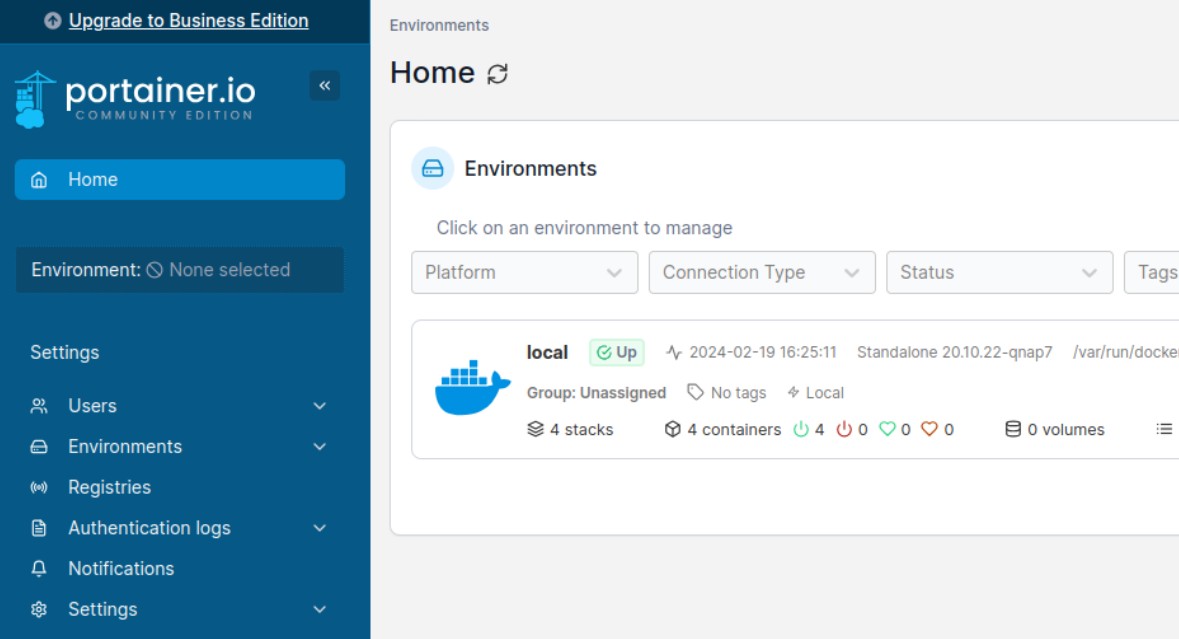Image resolution: width=1179 pixels, height=639 pixels.
Task: Click the Notifications bell icon
Action: point(38,568)
